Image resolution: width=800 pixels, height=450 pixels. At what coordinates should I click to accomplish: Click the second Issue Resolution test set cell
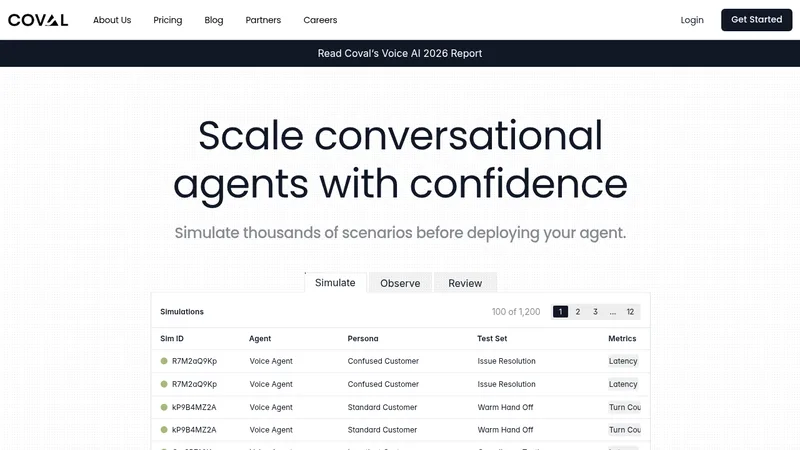point(506,384)
